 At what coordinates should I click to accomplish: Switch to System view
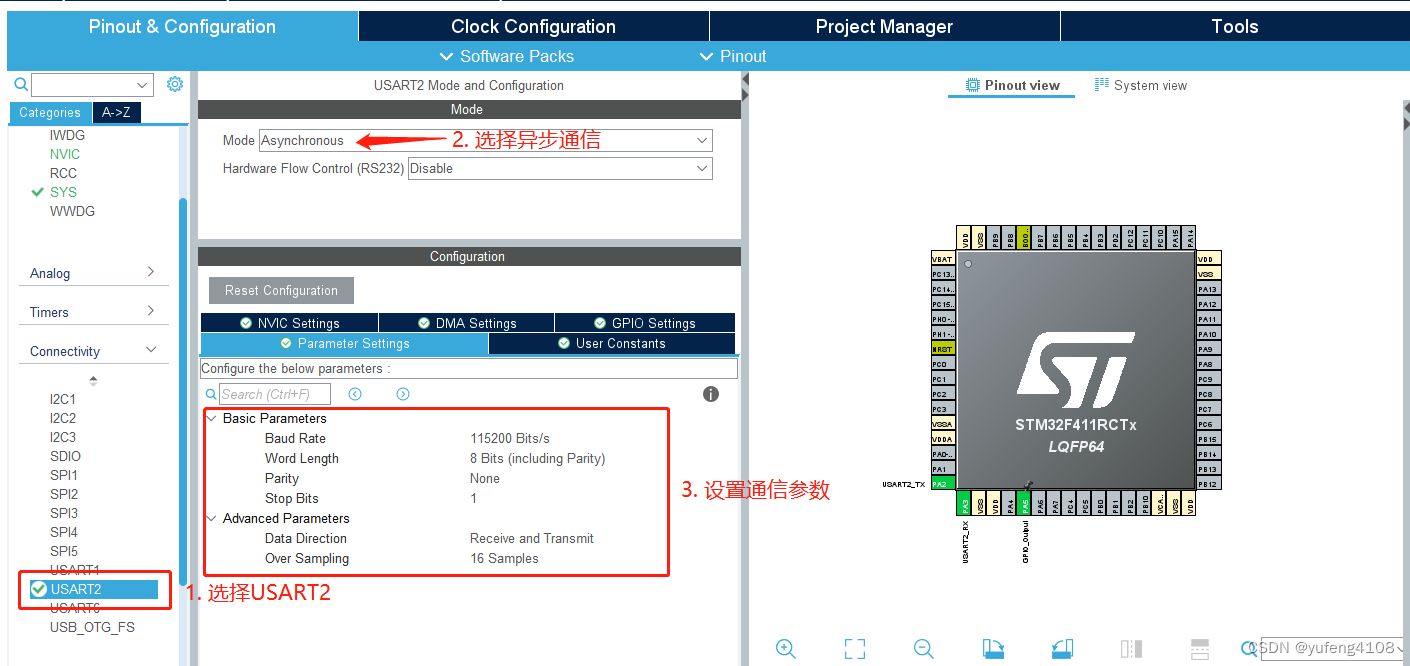(x=1141, y=85)
